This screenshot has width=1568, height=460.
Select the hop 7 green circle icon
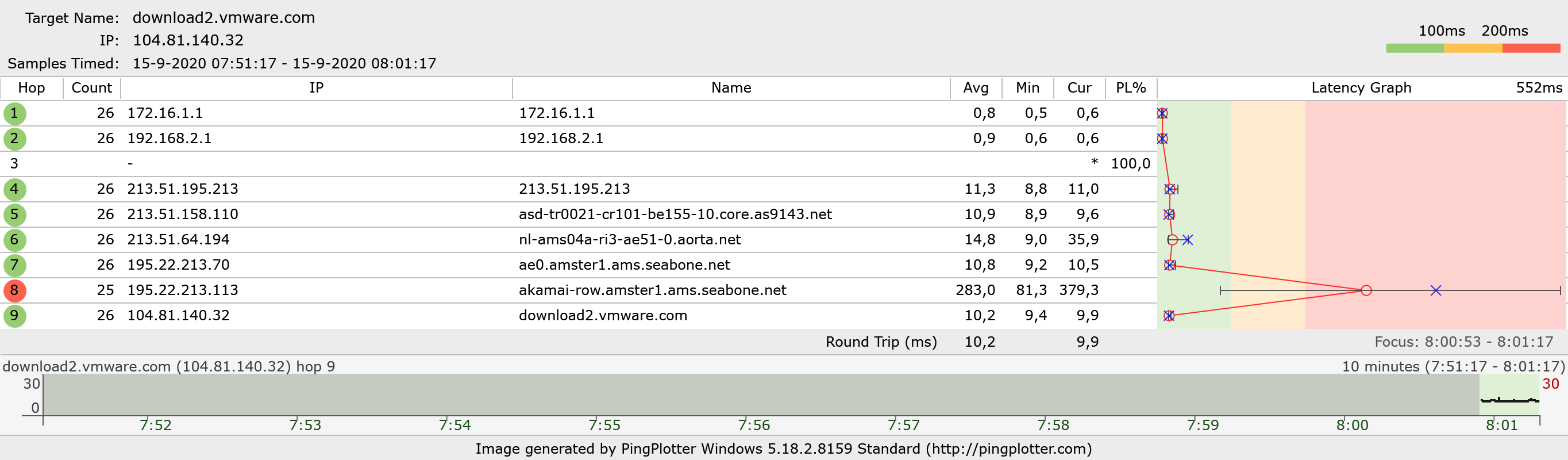[x=14, y=265]
